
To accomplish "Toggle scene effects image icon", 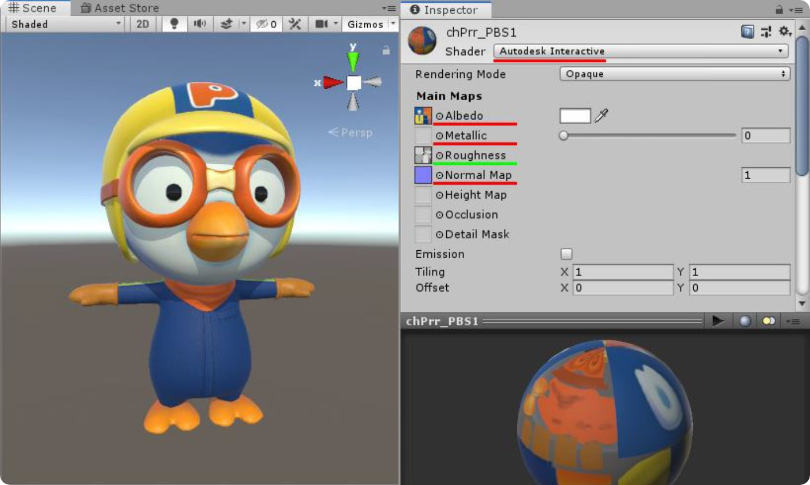I will pos(226,24).
